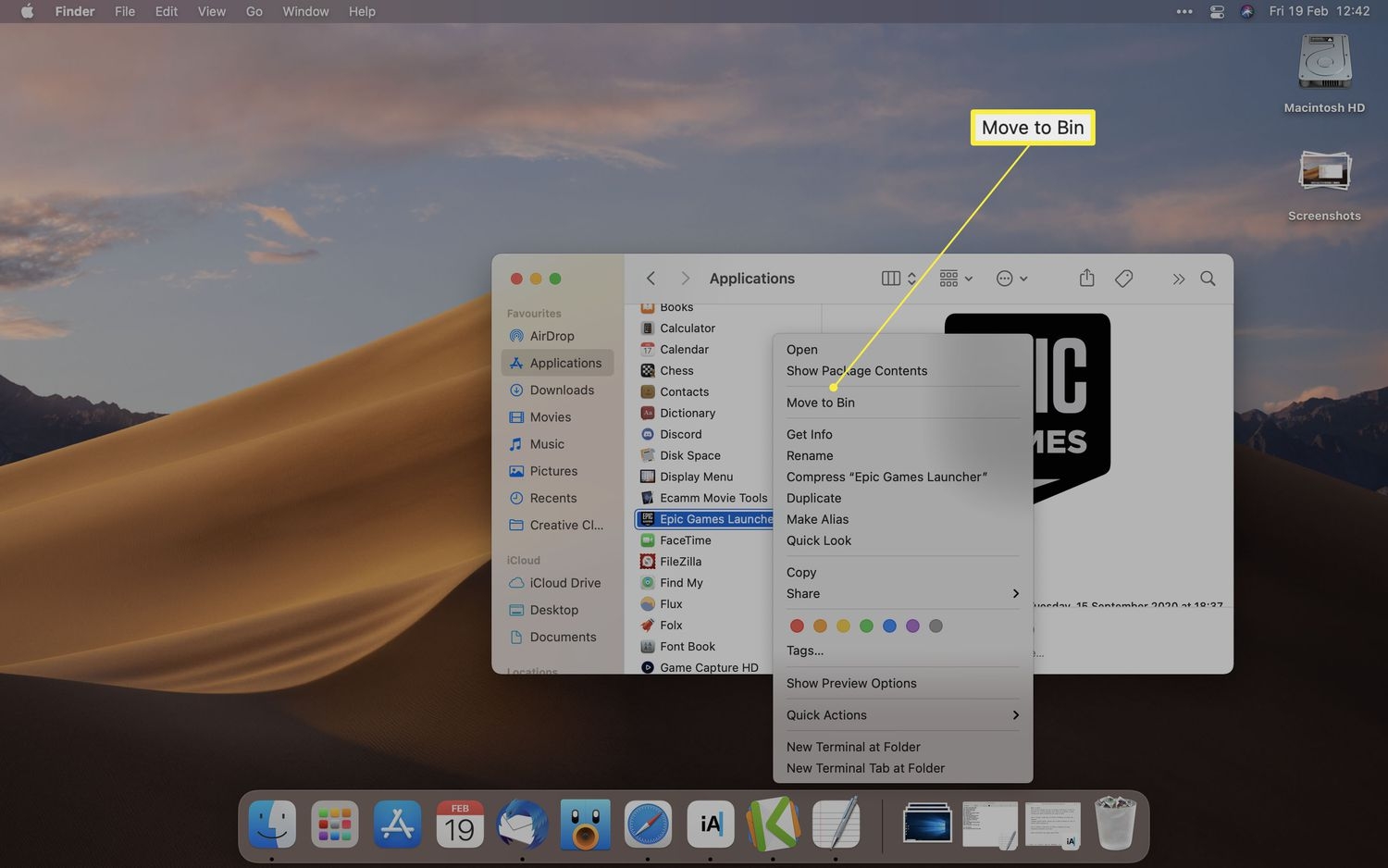Select Downloads in the Finder sidebar

(557, 390)
